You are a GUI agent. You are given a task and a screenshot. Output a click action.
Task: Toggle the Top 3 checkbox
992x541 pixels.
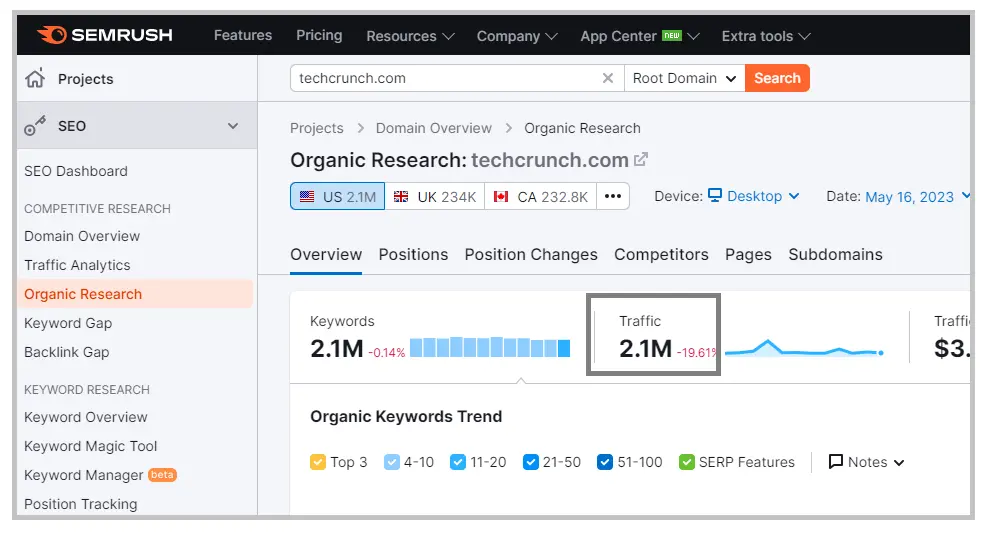coord(318,462)
